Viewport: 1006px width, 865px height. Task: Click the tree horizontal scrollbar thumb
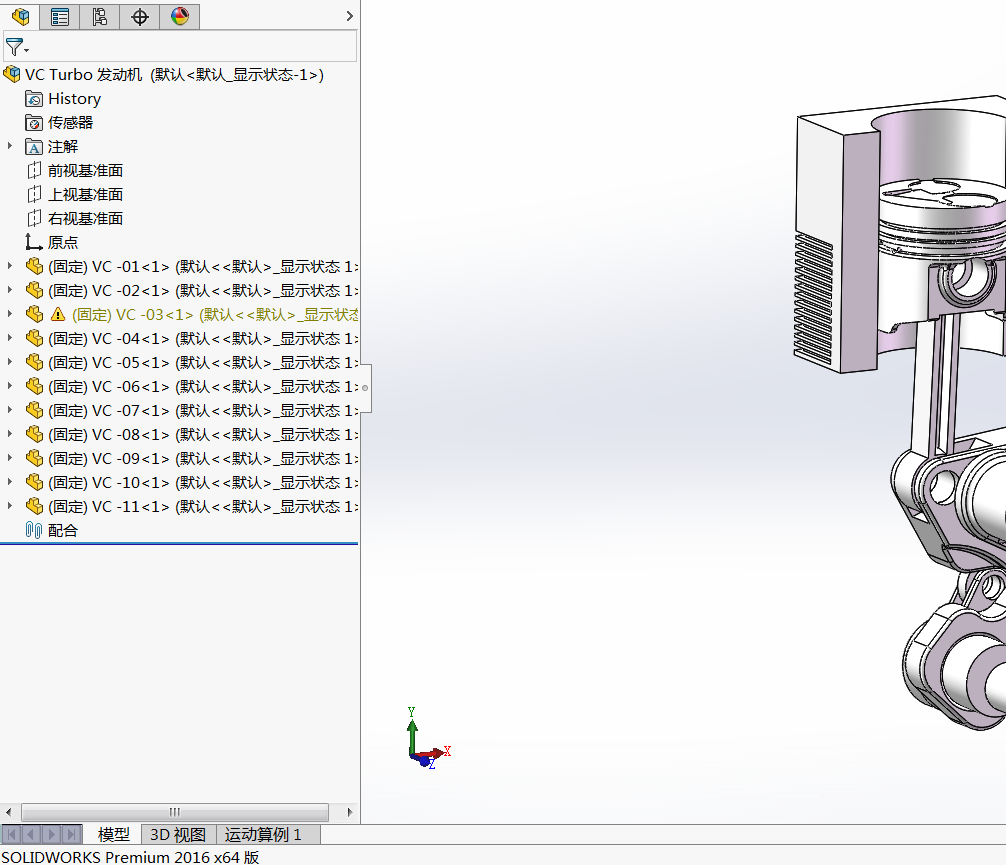click(x=175, y=812)
